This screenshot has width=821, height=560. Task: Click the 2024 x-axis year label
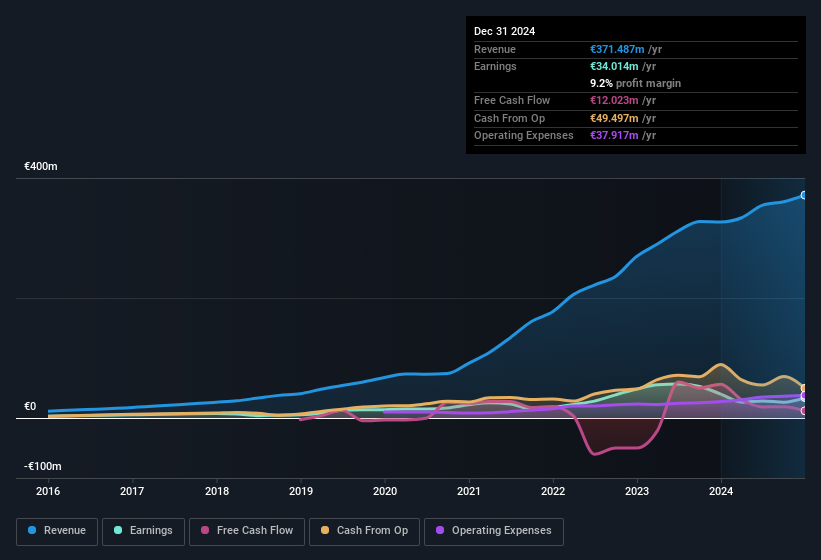[x=721, y=491]
